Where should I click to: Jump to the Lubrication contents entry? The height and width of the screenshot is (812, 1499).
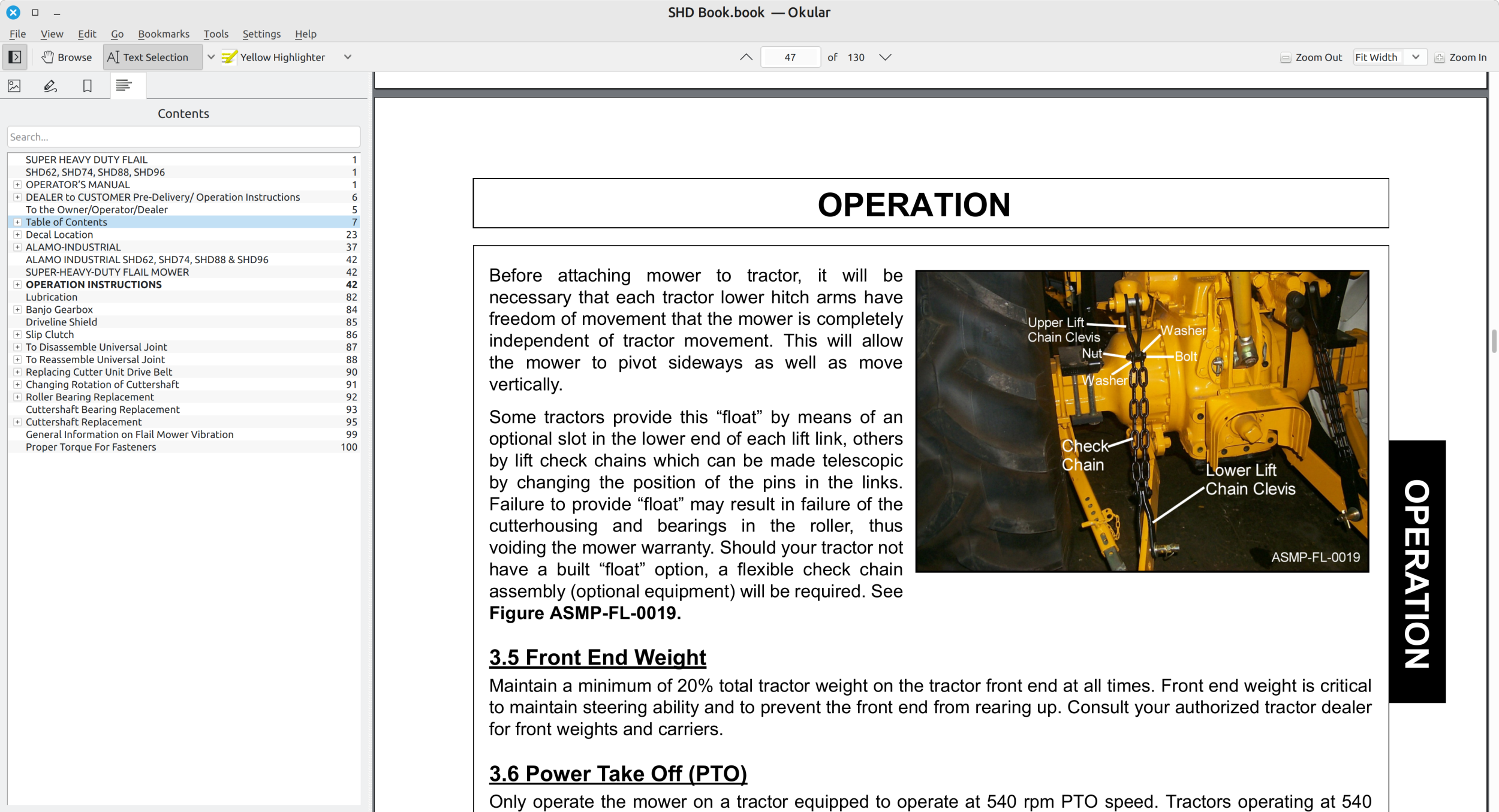click(x=52, y=297)
